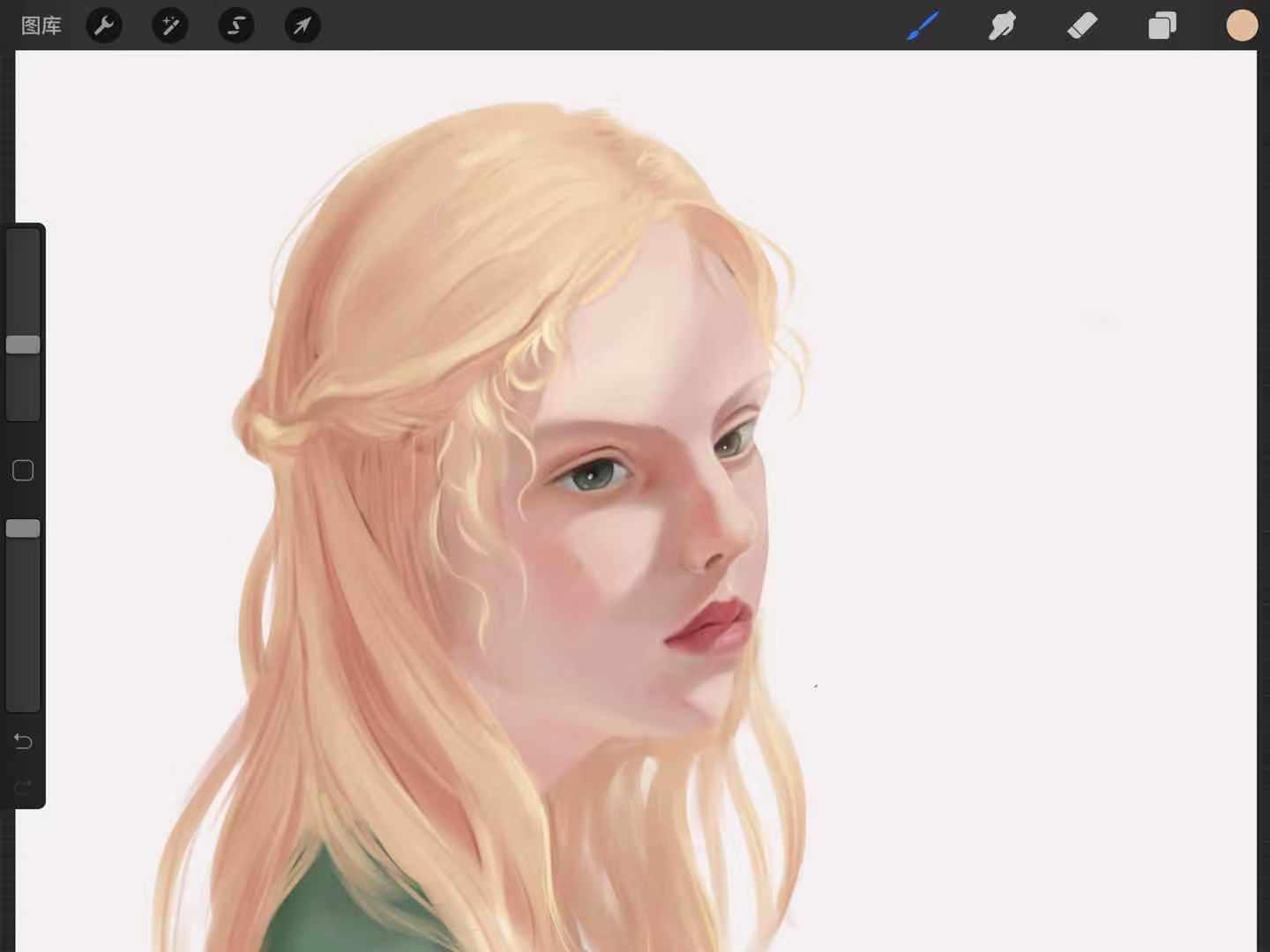Tap the green clothing on the canvas
Image resolution: width=1270 pixels, height=952 pixels.
coord(344,908)
